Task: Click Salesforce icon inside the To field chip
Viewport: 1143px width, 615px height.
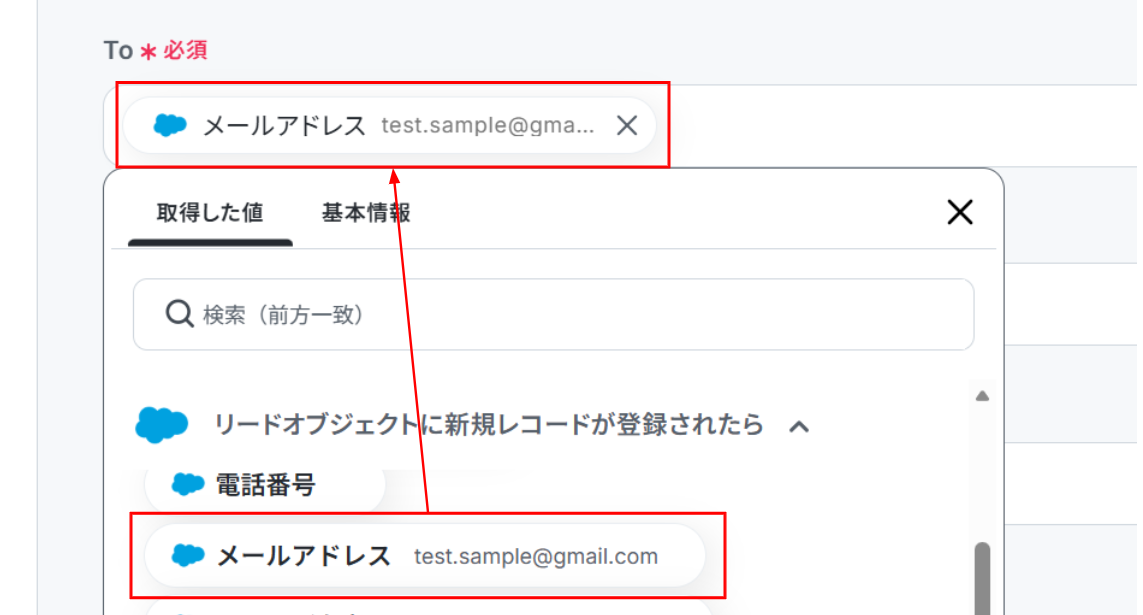Action: click(x=171, y=125)
